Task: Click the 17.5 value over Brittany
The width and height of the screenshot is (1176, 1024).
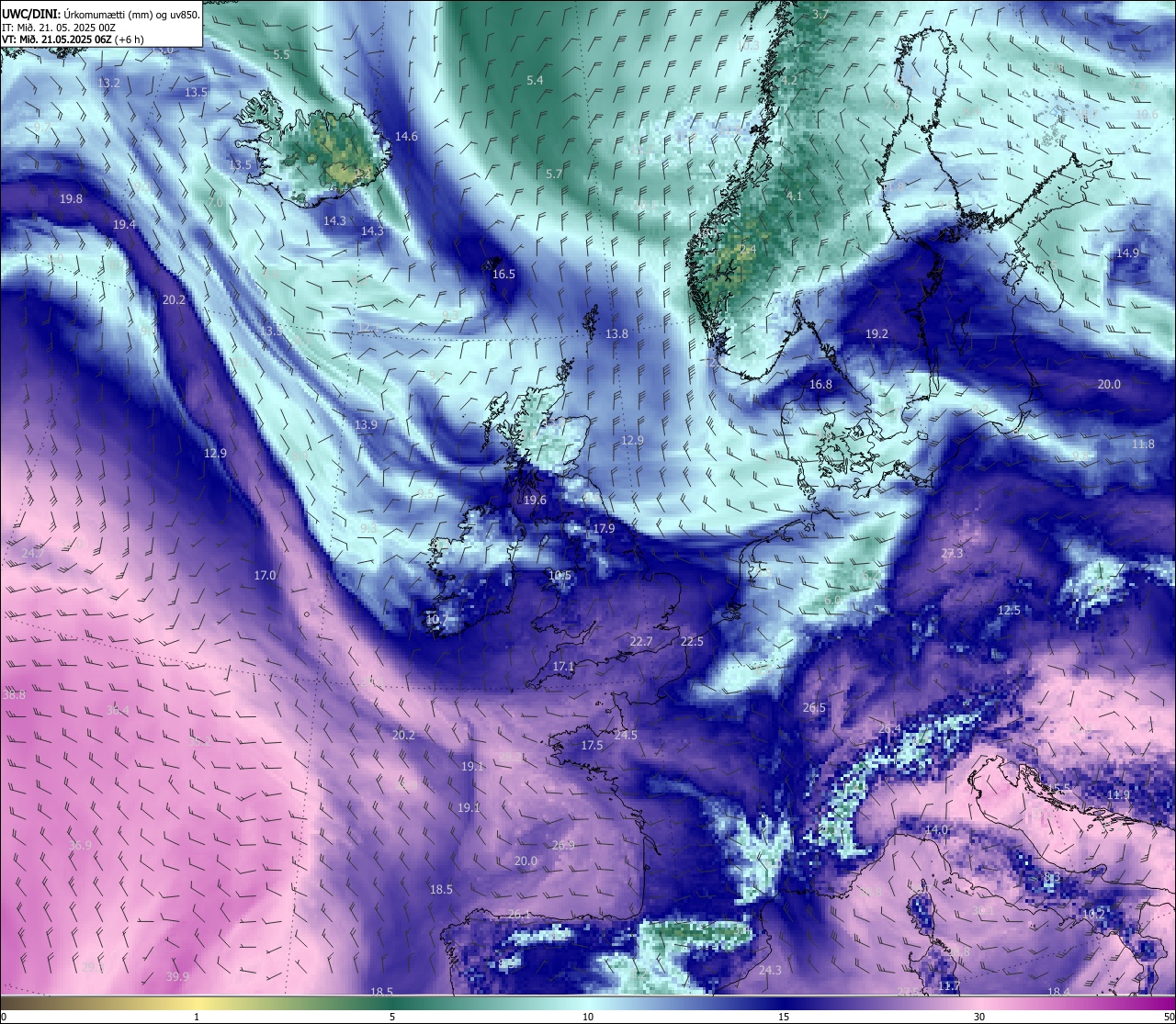Action: pos(592,745)
